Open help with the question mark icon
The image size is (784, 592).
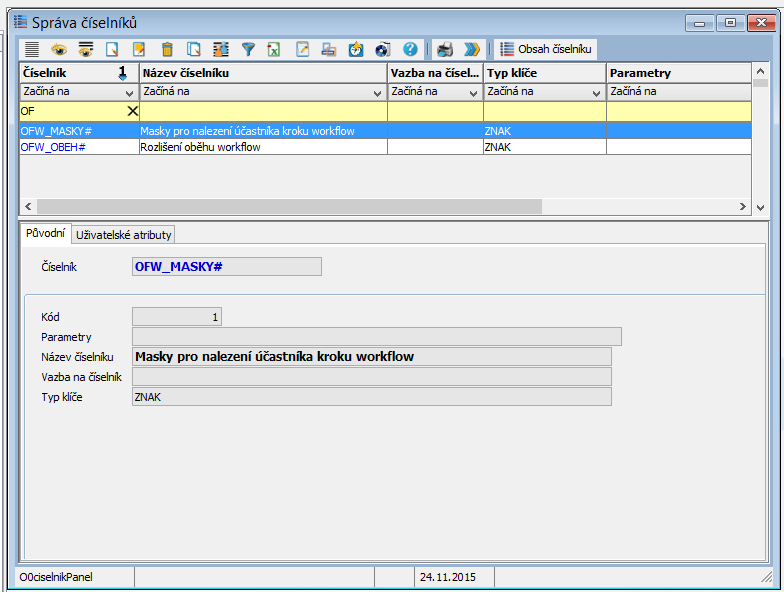(410, 49)
